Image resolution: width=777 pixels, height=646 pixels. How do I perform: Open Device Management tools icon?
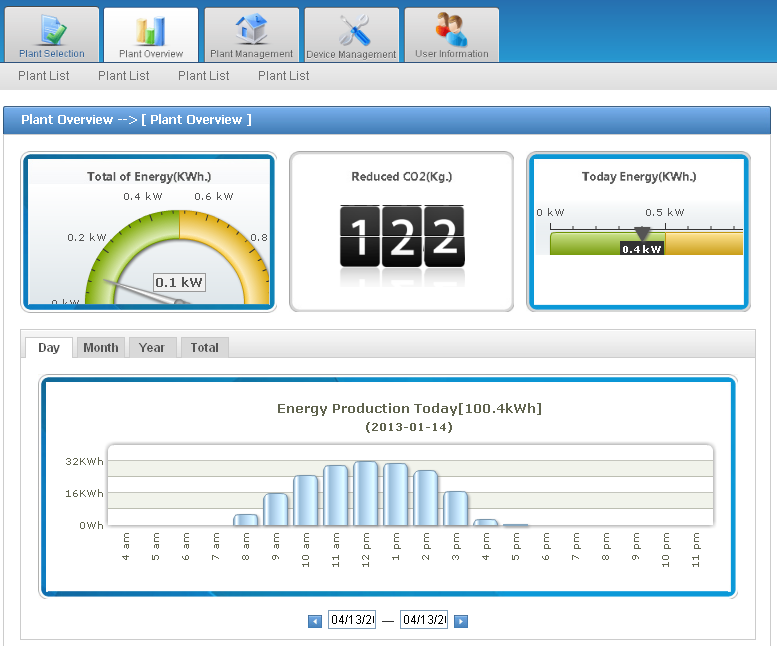coord(354,30)
